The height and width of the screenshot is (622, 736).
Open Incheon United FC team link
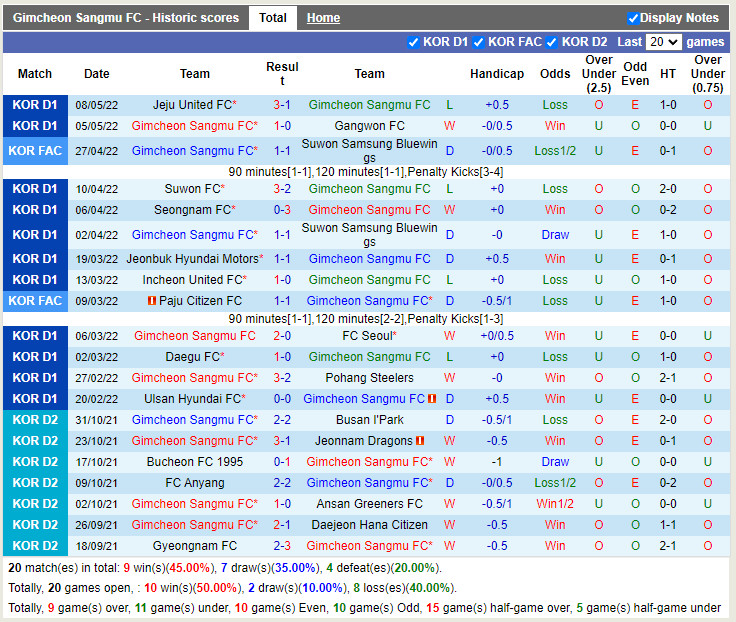click(192, 280)
